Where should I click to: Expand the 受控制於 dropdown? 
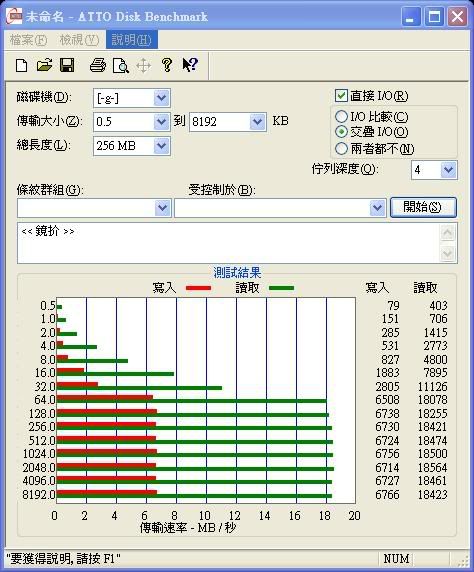(x=377, y=208)
